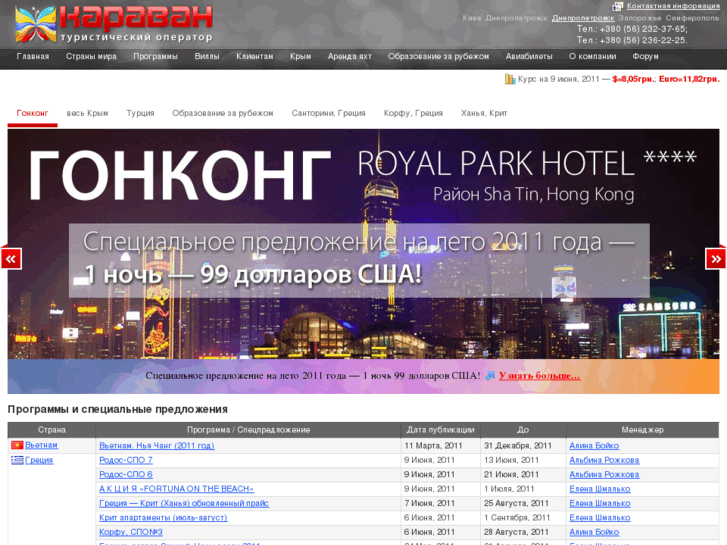Open Форум menu item

click(x=645, y=56)
